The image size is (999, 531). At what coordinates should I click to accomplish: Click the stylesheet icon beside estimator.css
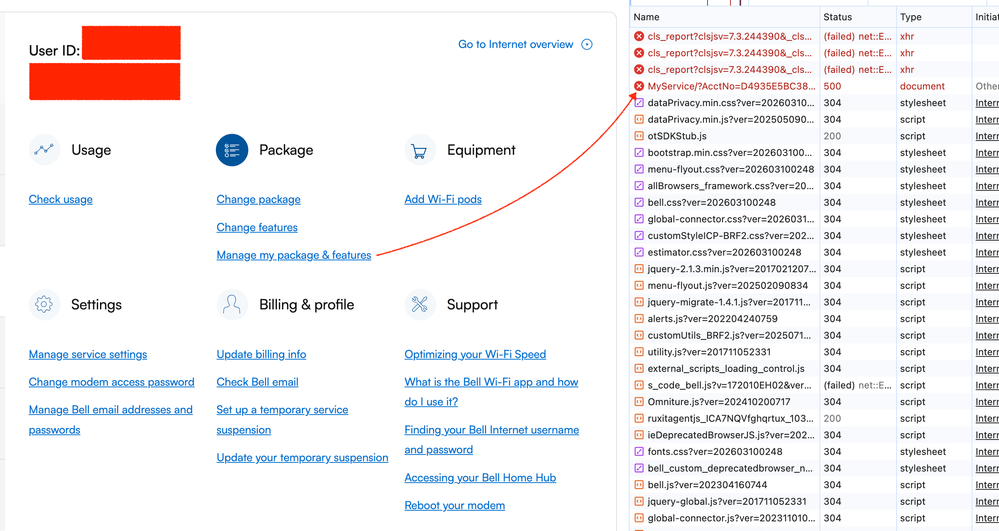pos(638,252)
